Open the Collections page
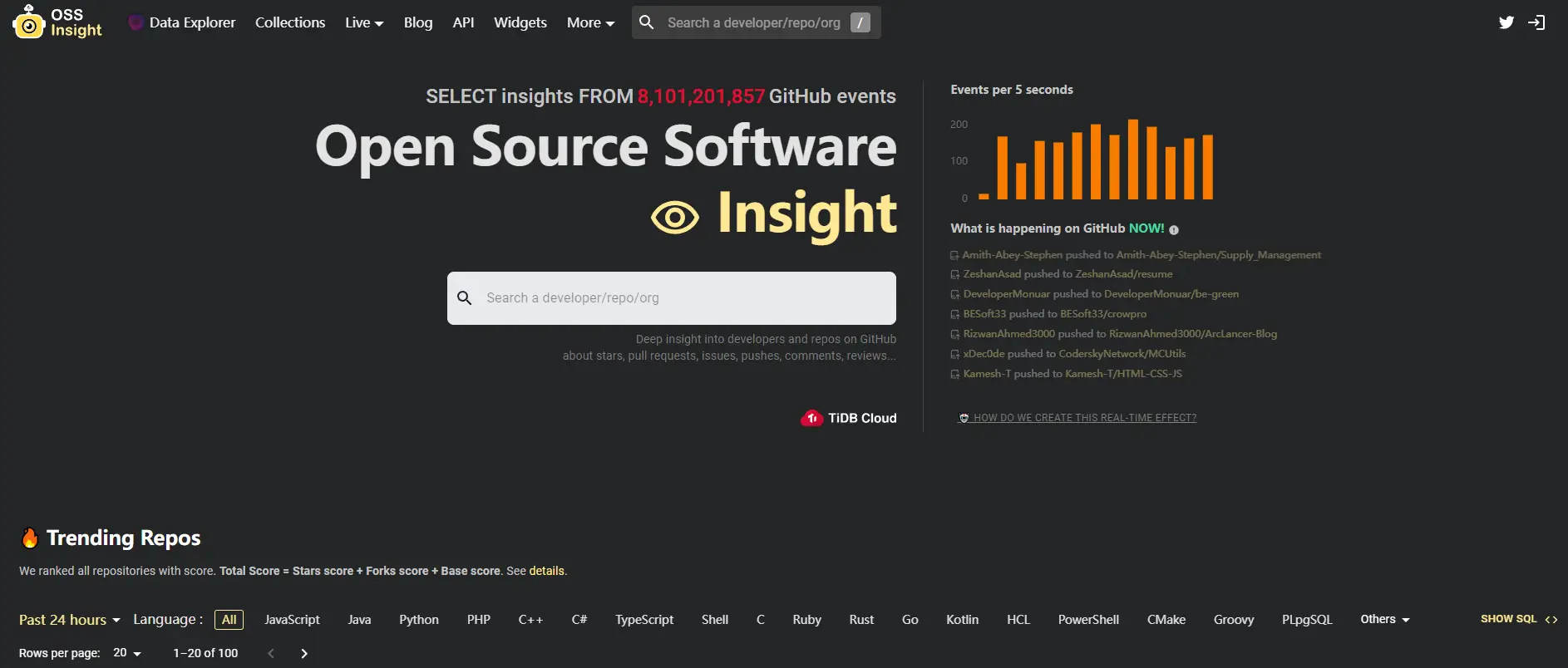1568x668 pixels. (290, 22)
